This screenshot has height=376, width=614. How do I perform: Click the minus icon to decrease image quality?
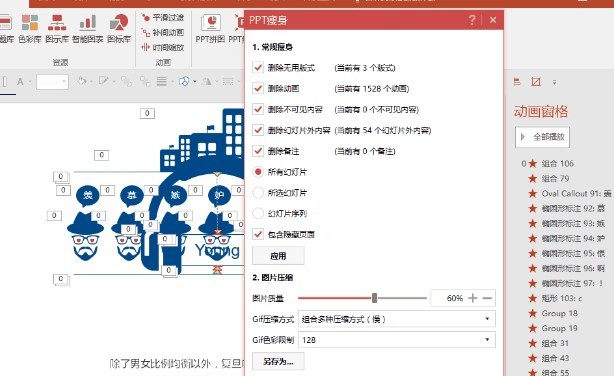pyautogui.click(x=487, y=298)
